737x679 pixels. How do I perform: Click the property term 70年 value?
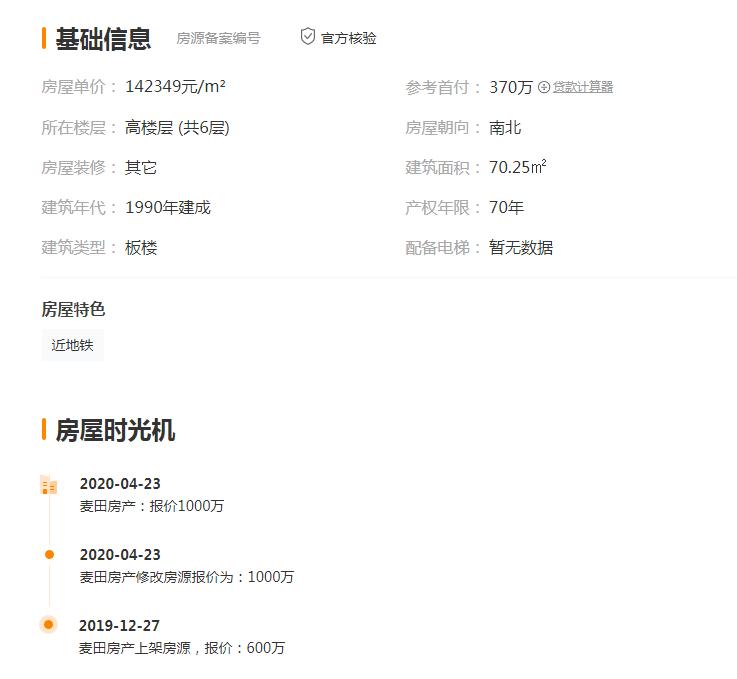[x=506, y=207]
